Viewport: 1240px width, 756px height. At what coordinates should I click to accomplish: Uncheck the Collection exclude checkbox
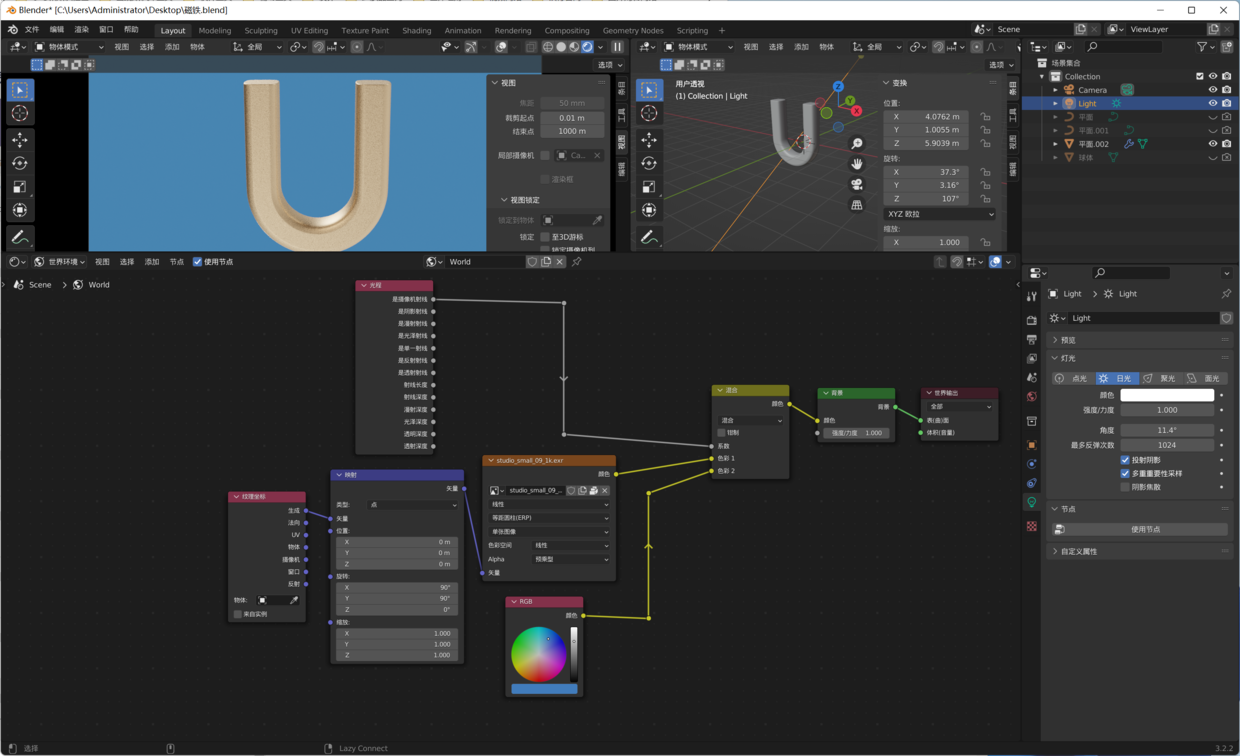pos(1200,76)
